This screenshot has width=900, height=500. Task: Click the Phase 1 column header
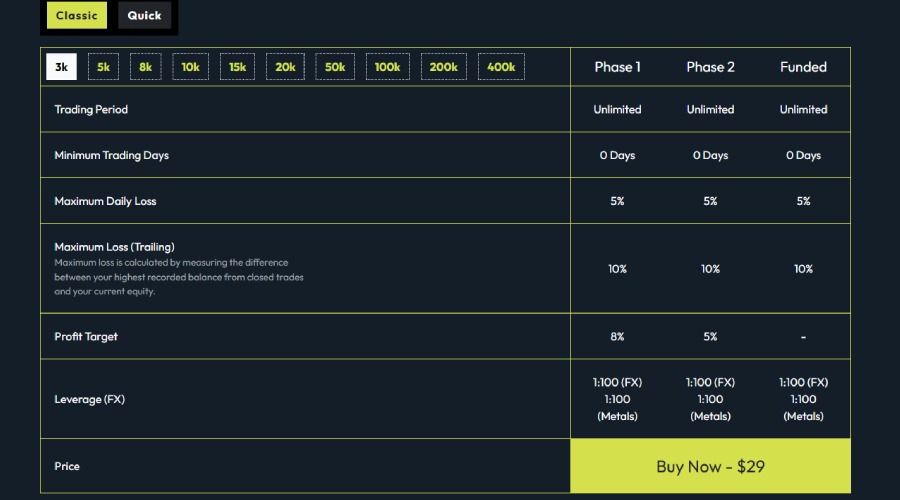617,67
